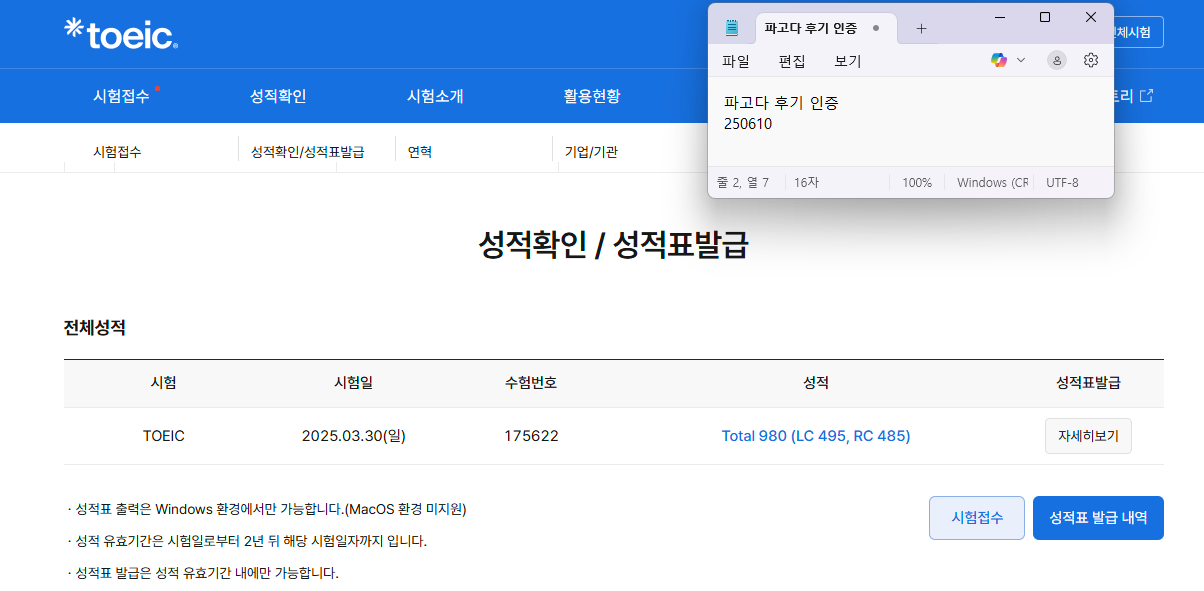The height and width of the screenshot is (591, 1204).
Task: Open the 파일 menu in Notepad
Action: 736,61
